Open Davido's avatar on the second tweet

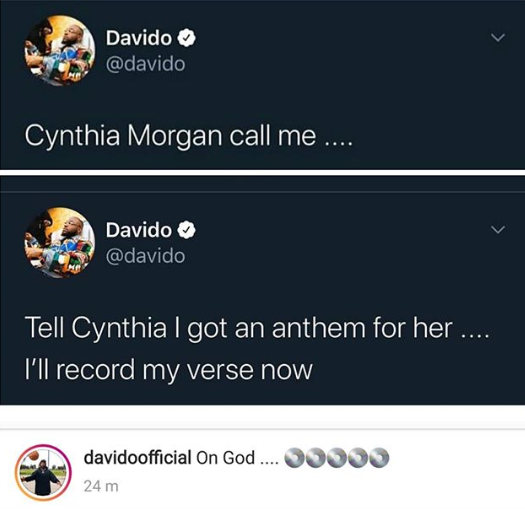pyautogui.click(x=60, y=243)
